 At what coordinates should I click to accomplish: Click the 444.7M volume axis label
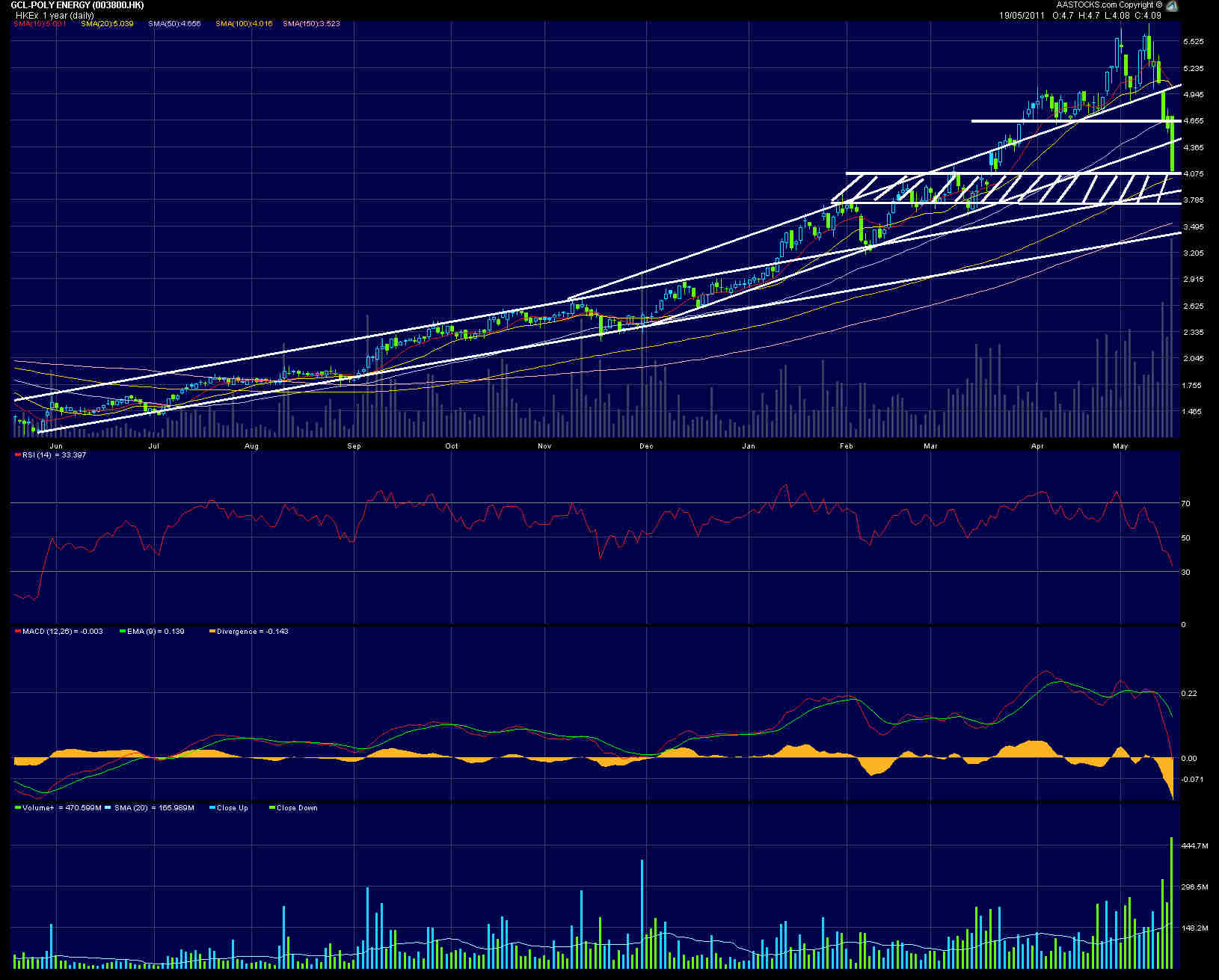[1195, 846]
